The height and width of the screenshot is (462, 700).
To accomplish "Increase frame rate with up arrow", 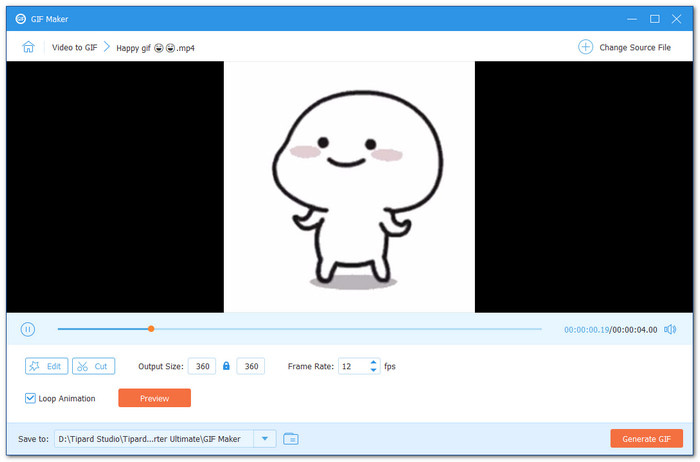I will (x=374, y=362).
